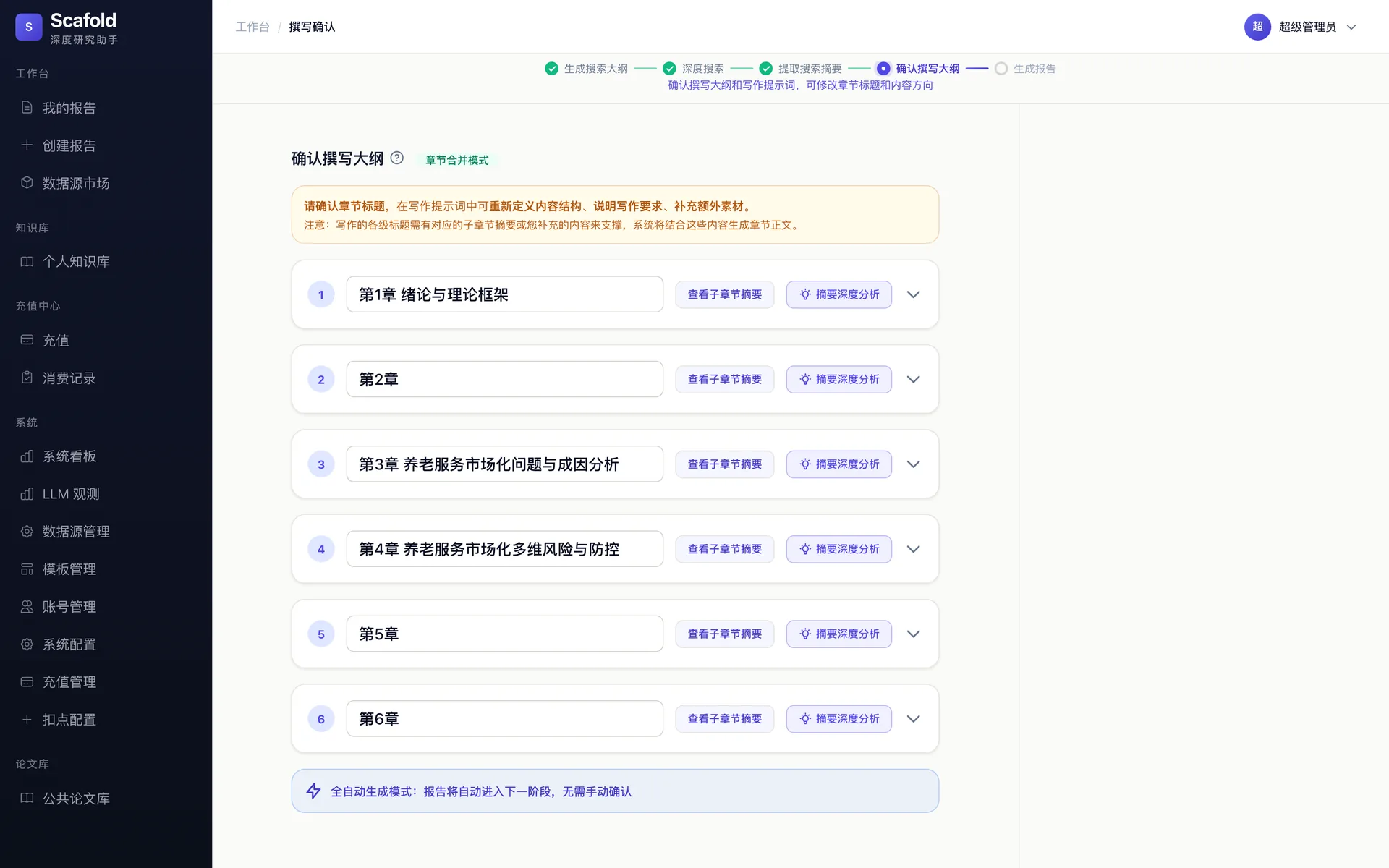Click 摘要深度分析 for chapter 6
Image resolution: width=1389 pixels, height=868 pixels.
click(x=839, y=719)
